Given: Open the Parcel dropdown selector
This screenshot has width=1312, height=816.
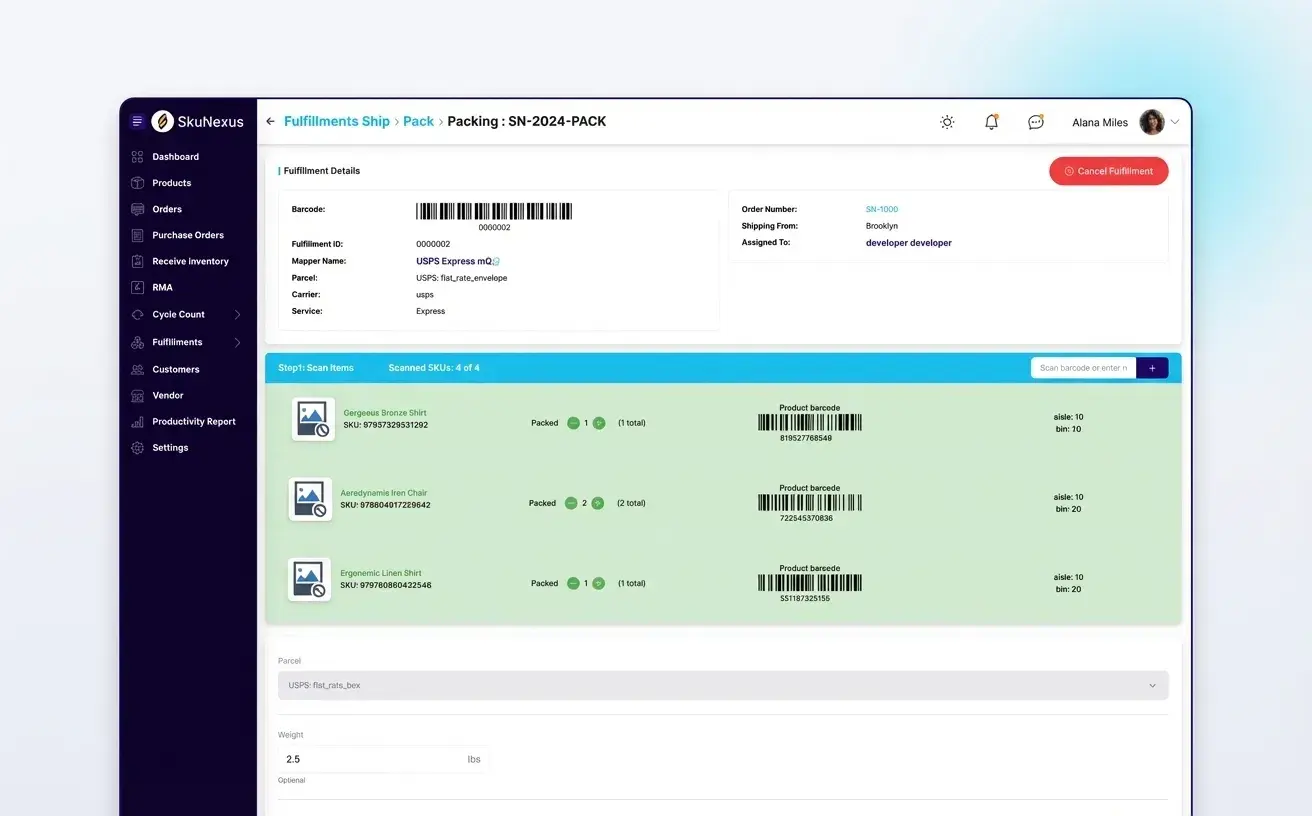Looking at the screenshot, I should pyautogui.click(x=722, y=686).
